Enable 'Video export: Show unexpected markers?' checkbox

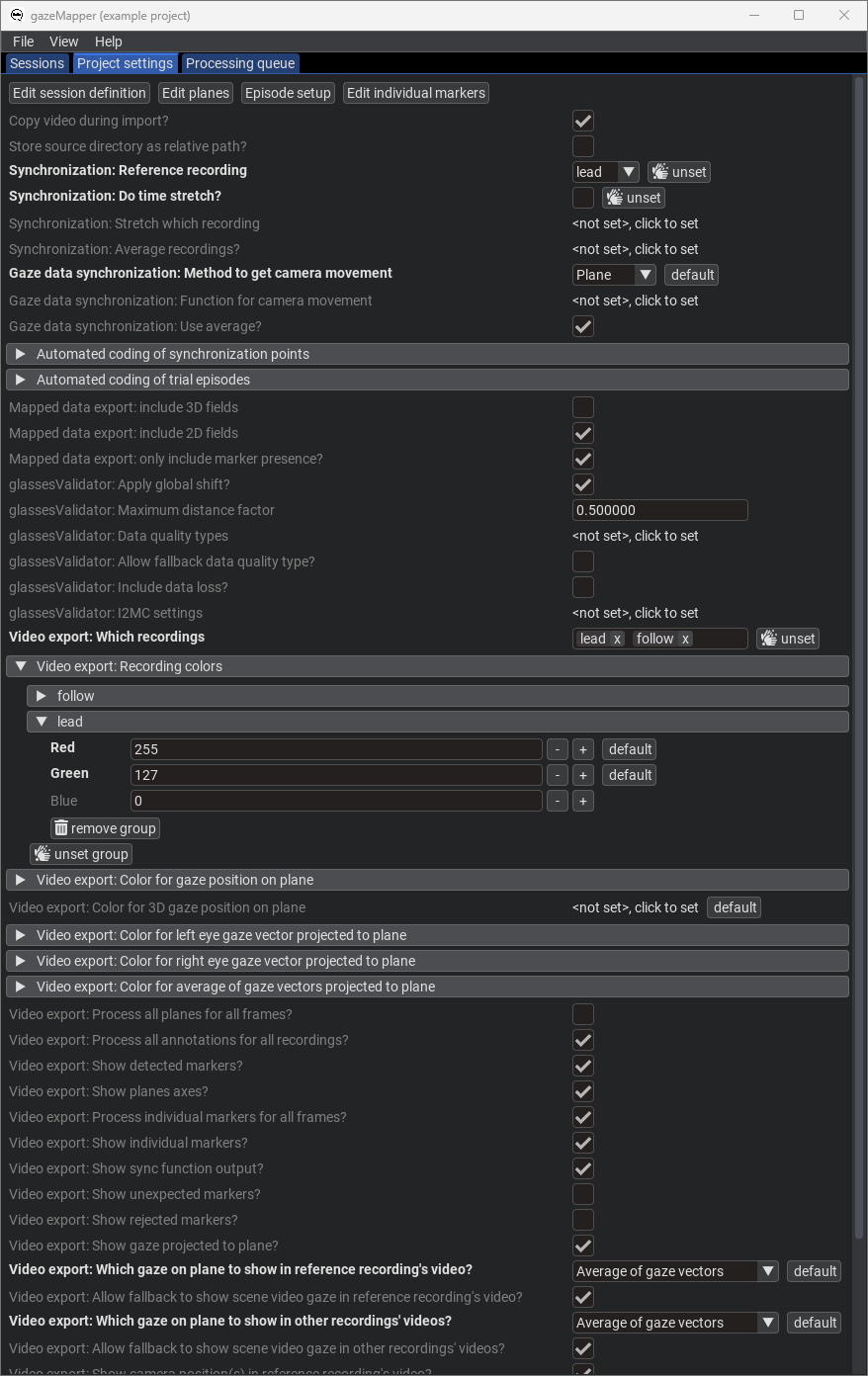[x=583, y=1194]
